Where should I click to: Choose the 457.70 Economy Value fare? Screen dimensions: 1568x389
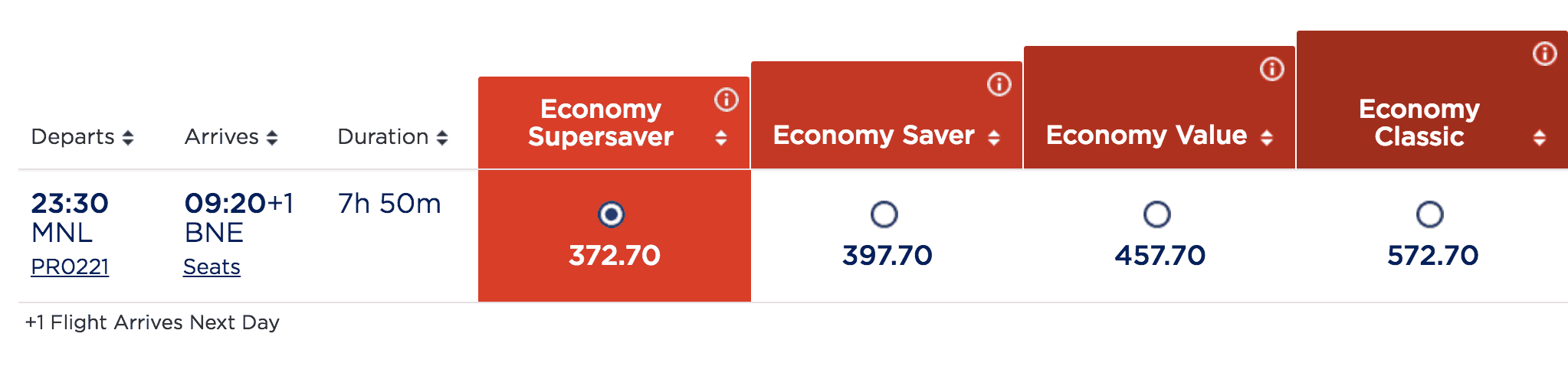coord(1156,214)
